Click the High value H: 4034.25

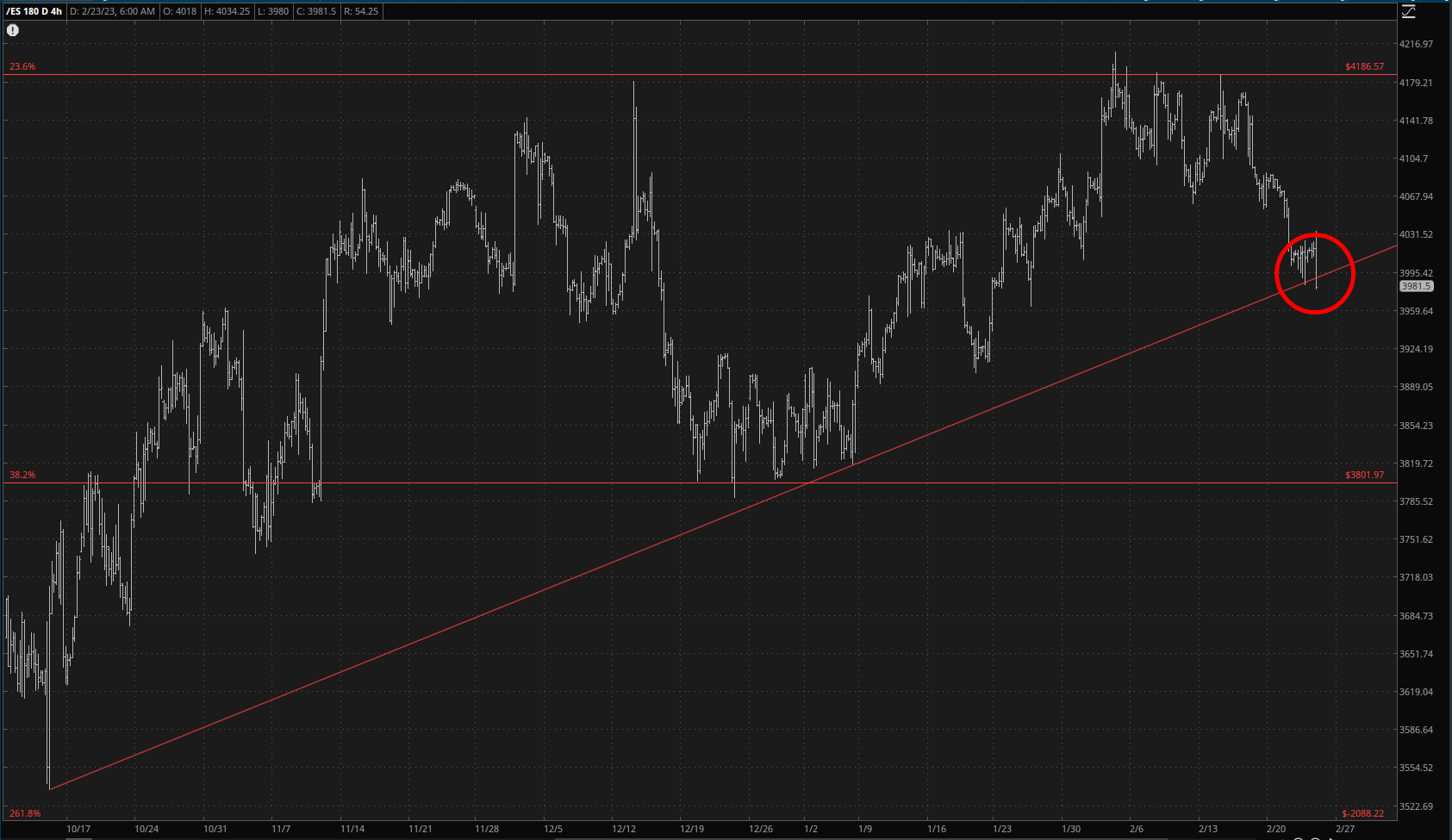(x=227, y=11)
